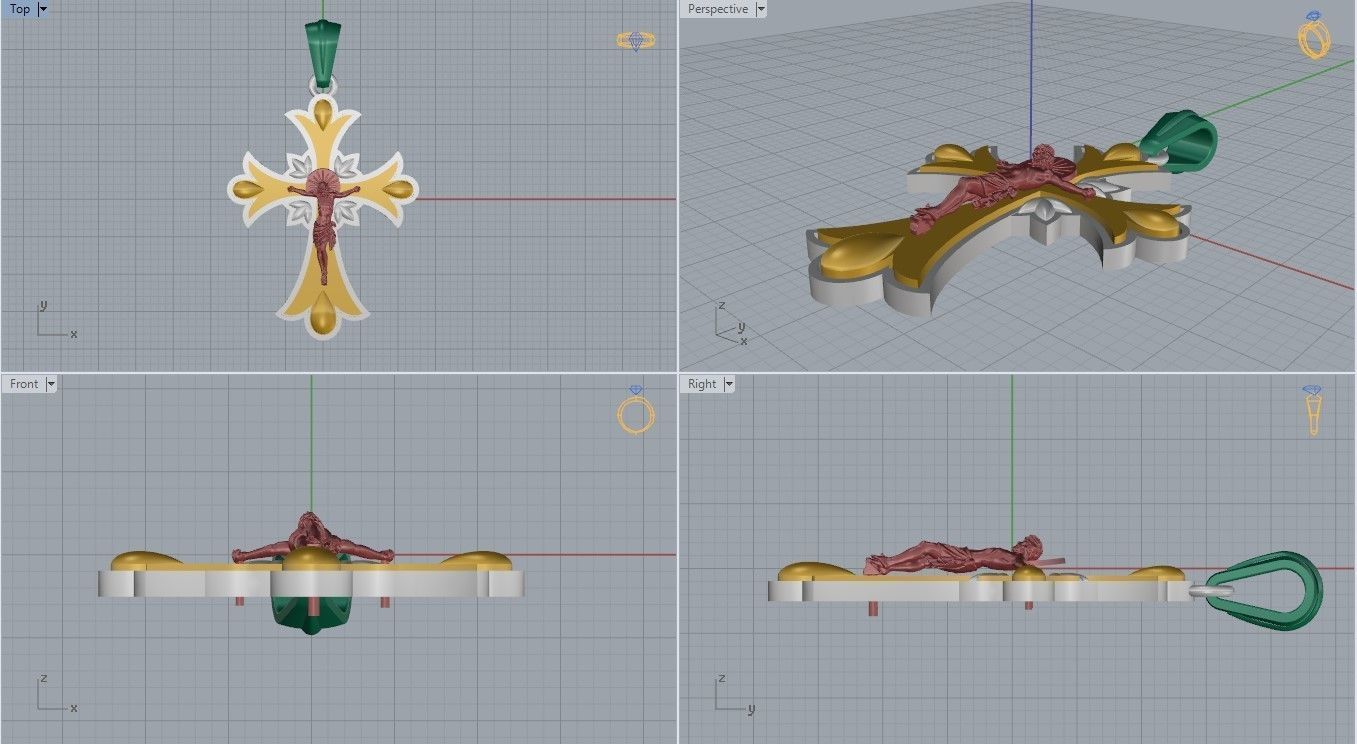Viewport: 1357px width, 744px height.
Task: Select the Right viewport title label
Action: pos(702,384)
